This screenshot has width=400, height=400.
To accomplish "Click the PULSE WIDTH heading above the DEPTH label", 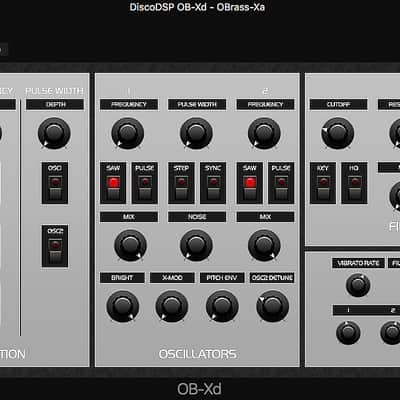I will pos(54,91).
